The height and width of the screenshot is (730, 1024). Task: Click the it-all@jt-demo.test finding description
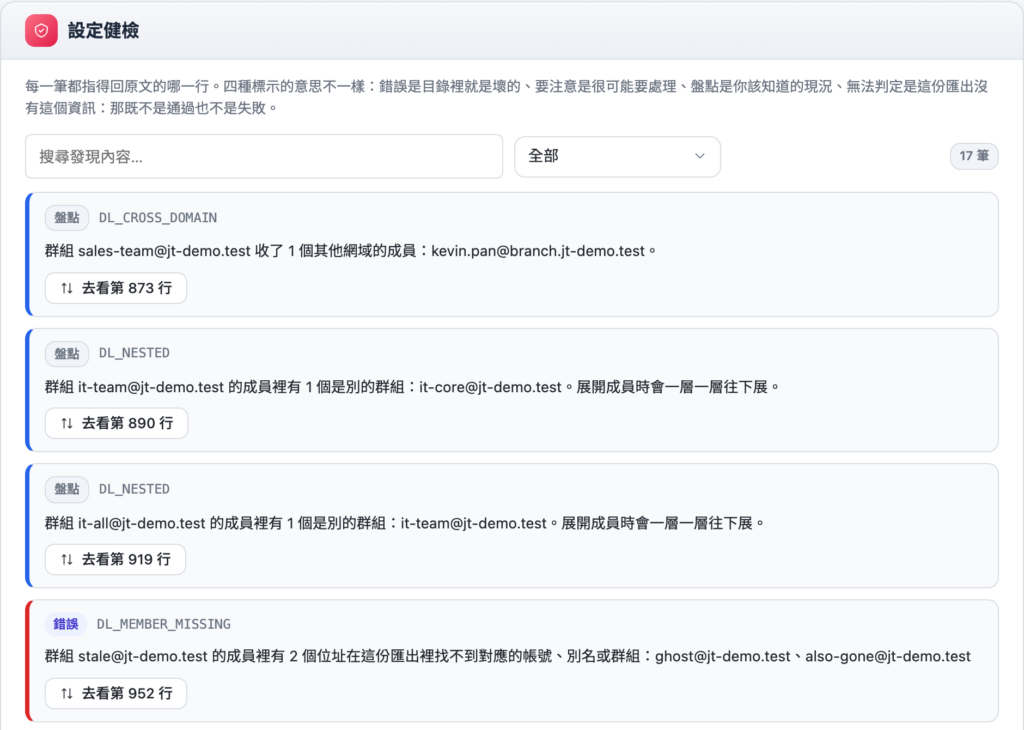point(405,523)
